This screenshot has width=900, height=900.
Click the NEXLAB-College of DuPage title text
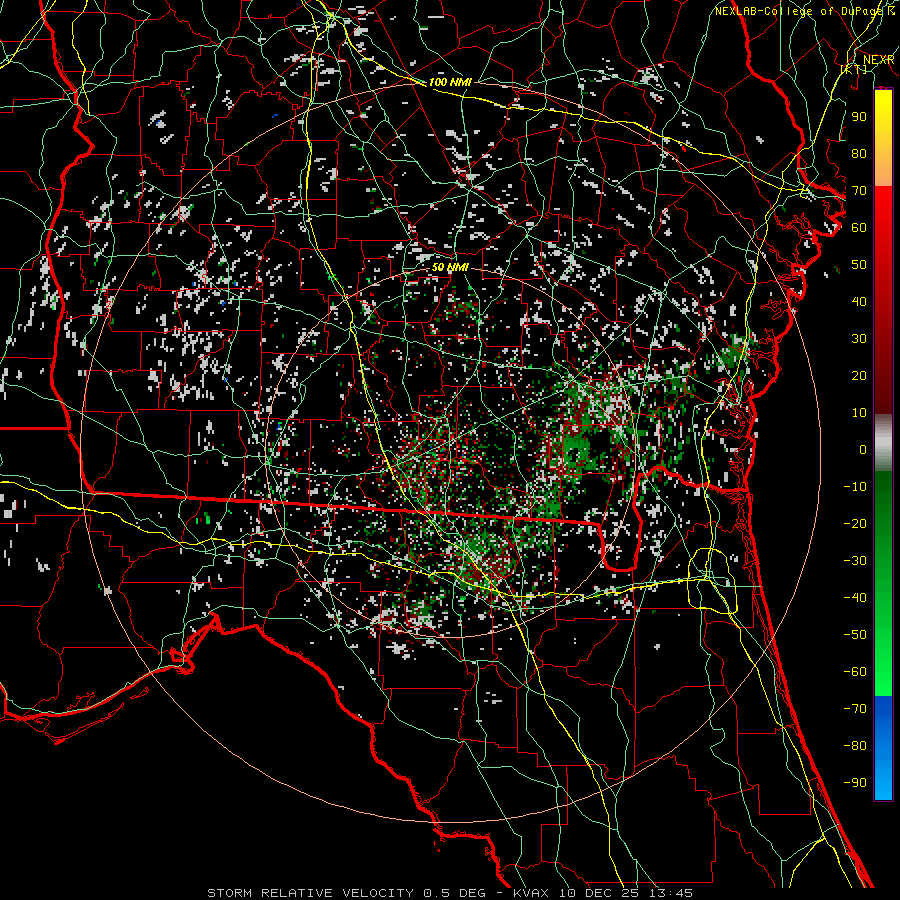tap(800, 11)
